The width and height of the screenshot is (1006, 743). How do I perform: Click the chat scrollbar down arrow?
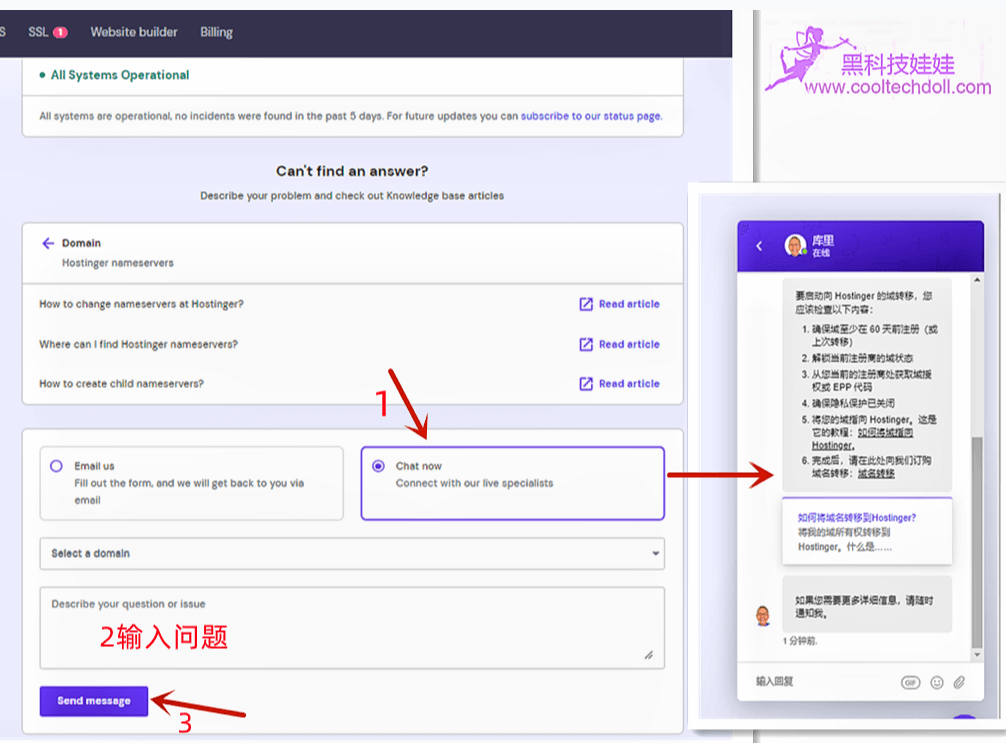coord(977,654)
